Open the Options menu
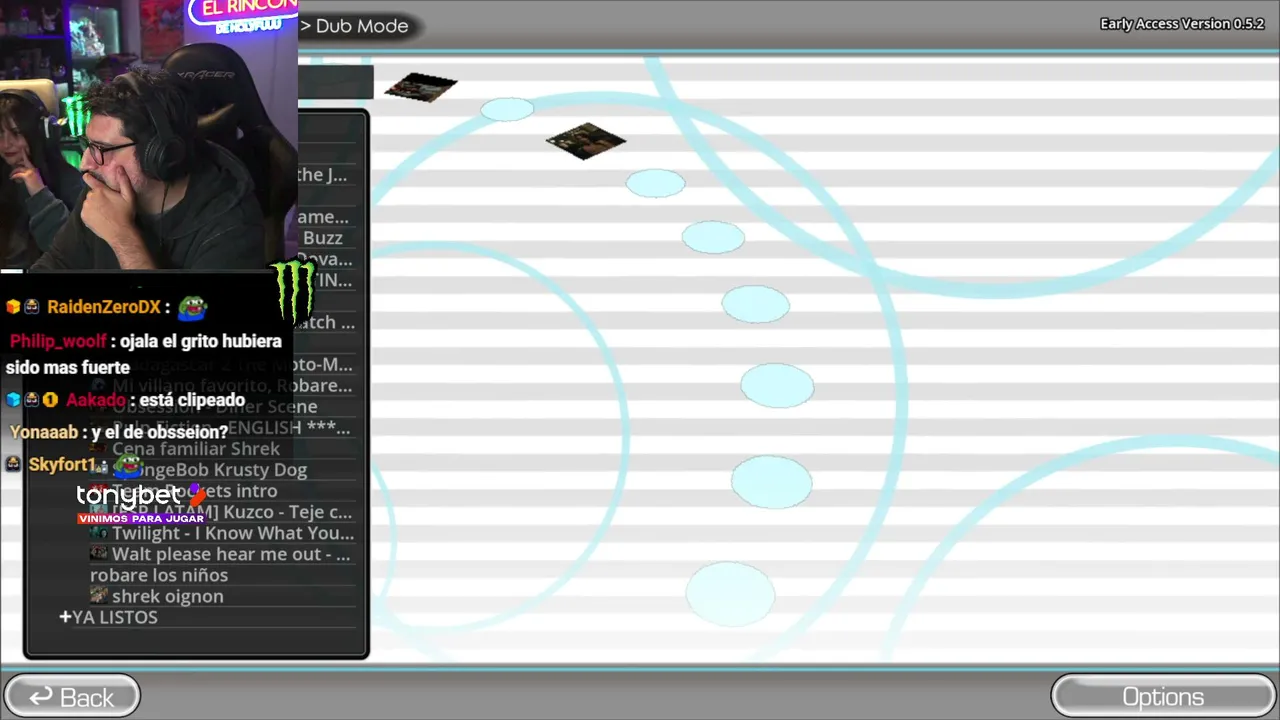 coord(1163,697)
